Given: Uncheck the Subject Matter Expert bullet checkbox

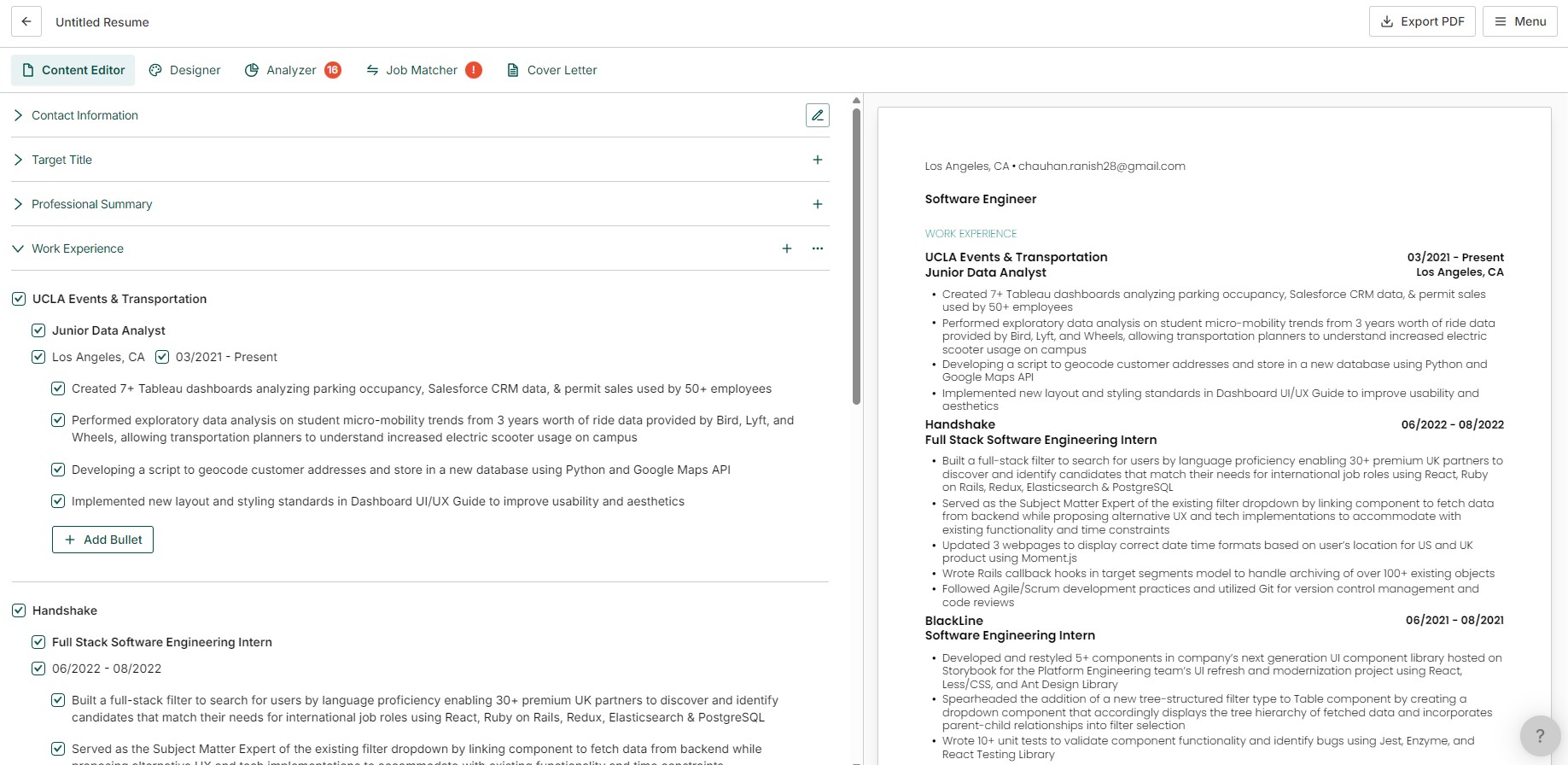Looking at the screenshot, I should [58, 749].
